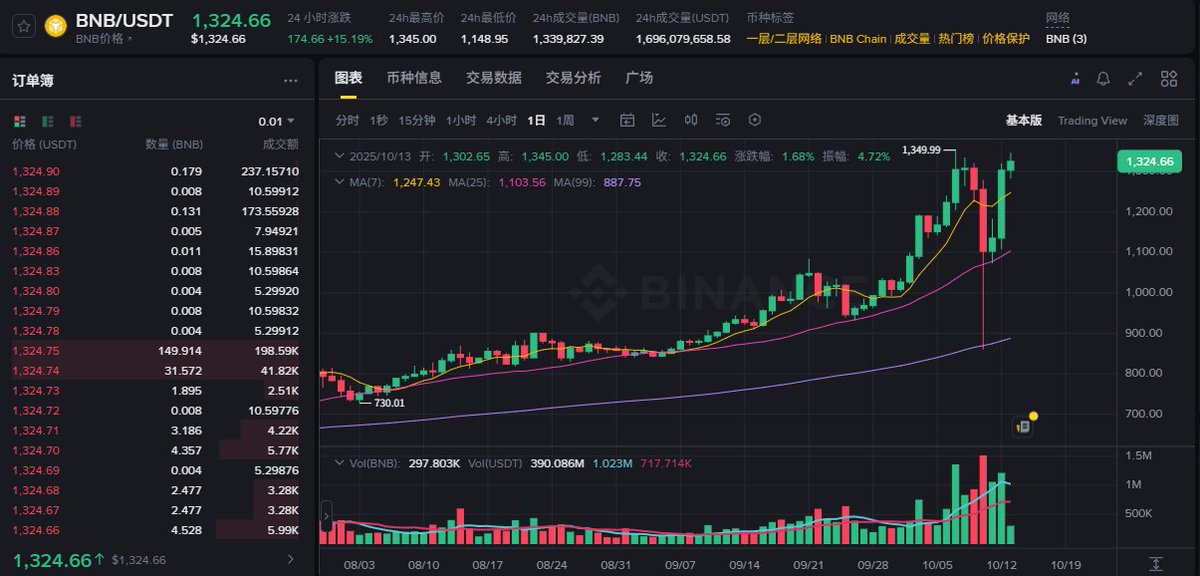Expand more time intervals dropdown arrow
This screenshot has width=1200, height=576.
pos(595,120)
